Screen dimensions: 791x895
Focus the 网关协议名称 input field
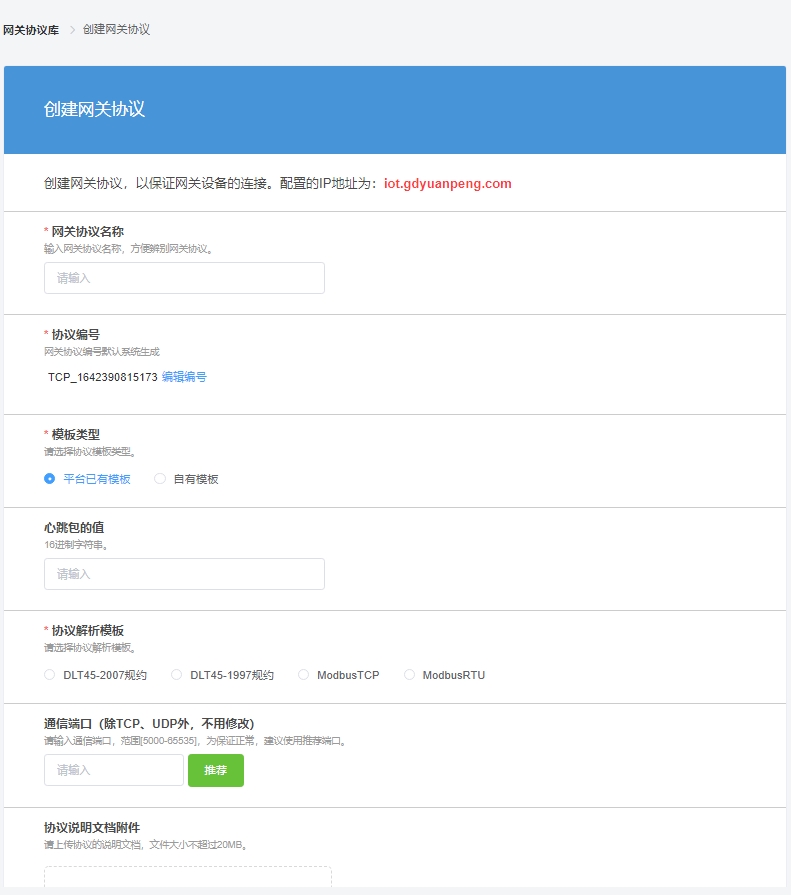pyautogui.click(x=184, y=278)
